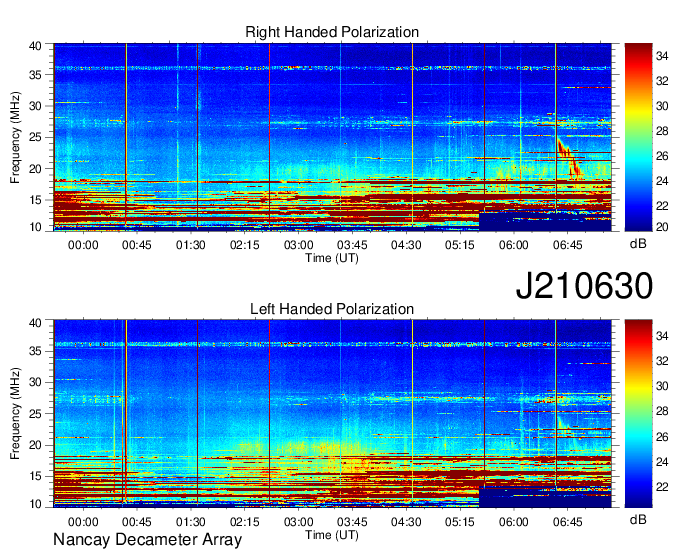This screenshot has width=680, height=552.
Task: Click the 28 dB tick on Right Handed colorbar
Action: click(x=662, y=131)
